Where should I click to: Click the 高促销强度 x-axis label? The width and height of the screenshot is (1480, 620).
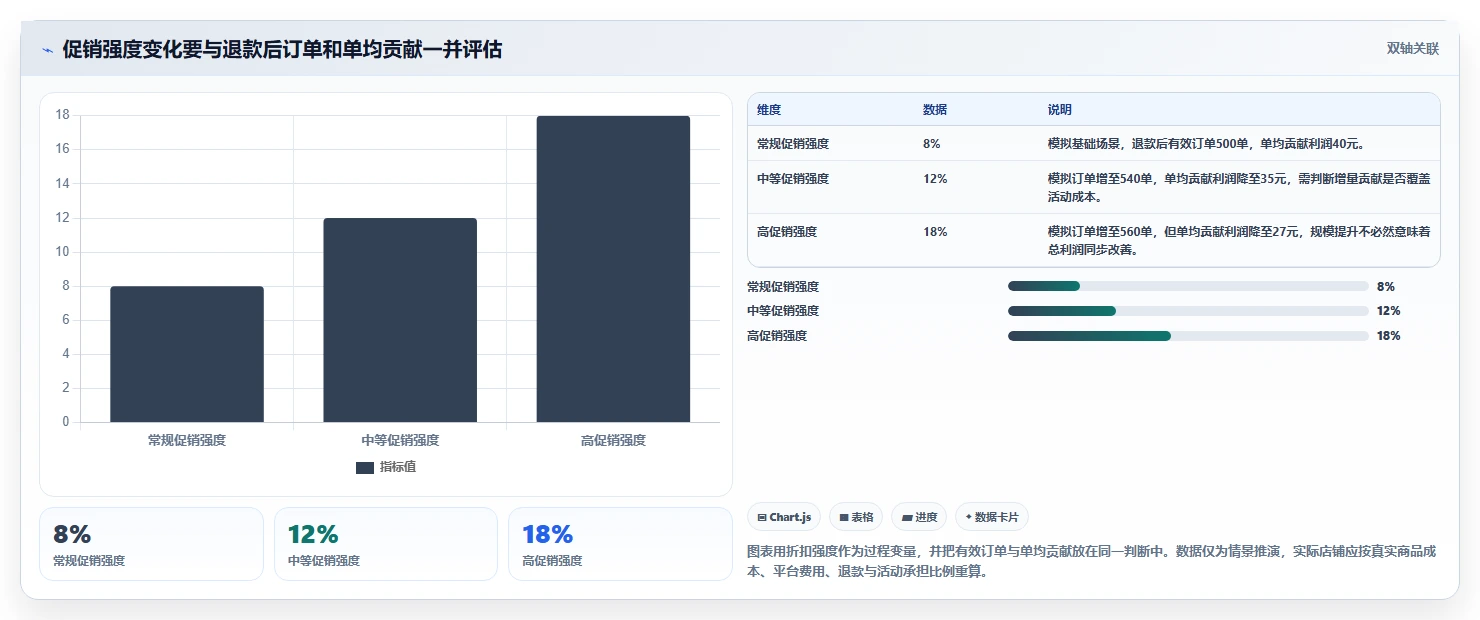[613, 440]
